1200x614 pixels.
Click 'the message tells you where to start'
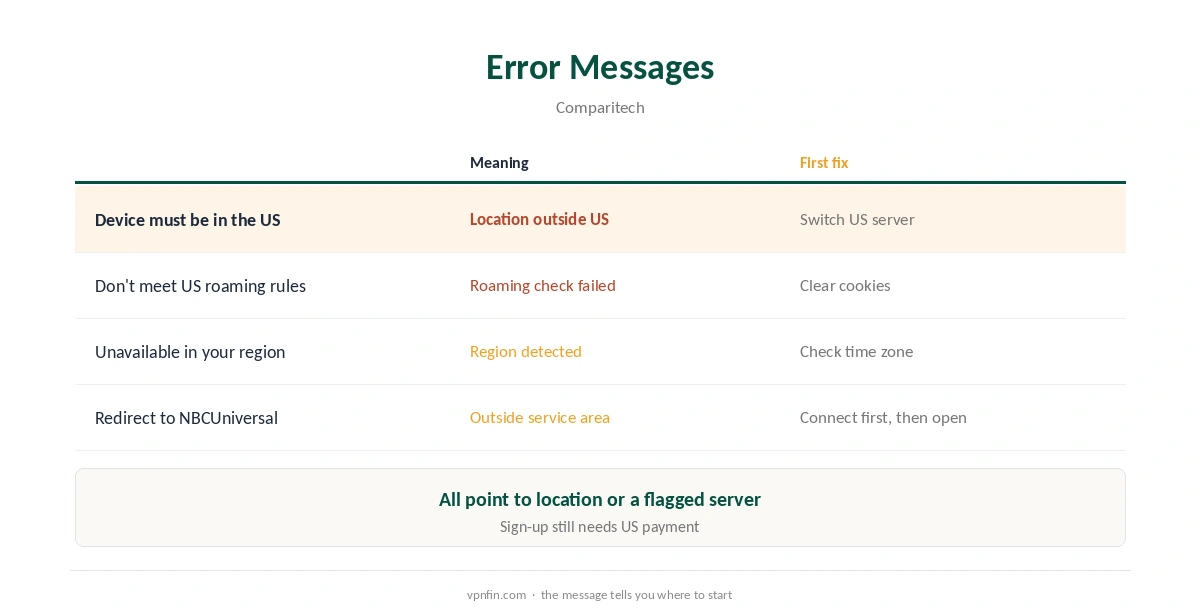pyautogui.click(x=636, y=594)
